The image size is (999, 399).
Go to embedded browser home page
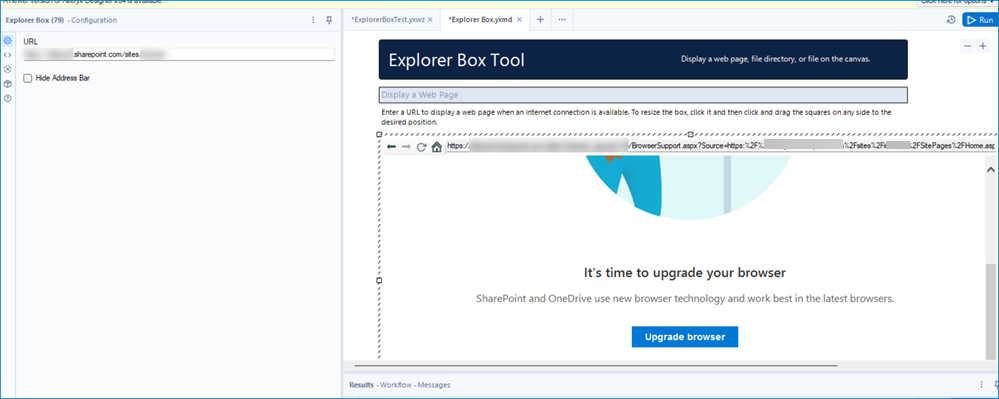(x=436, y=147)
